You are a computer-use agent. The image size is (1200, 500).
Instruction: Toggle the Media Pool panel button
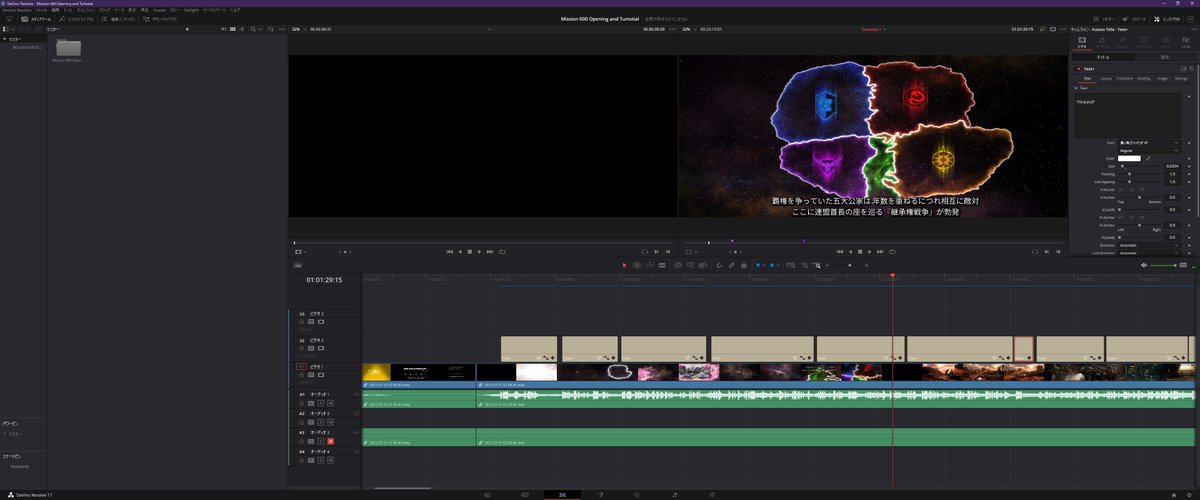(38, 19)
